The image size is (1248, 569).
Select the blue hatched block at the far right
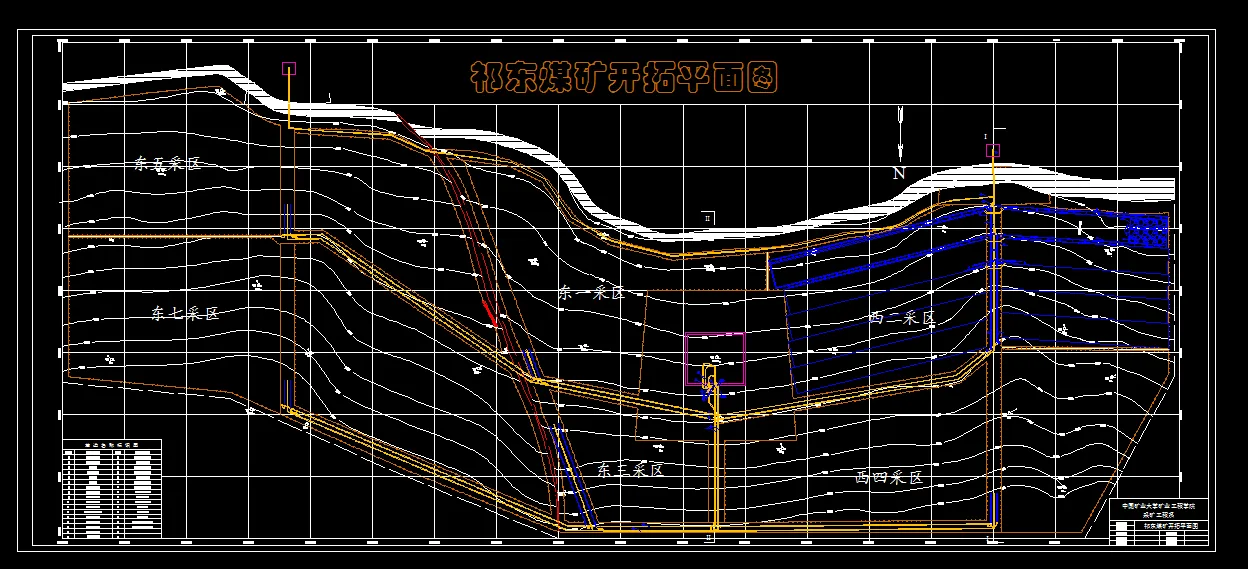1146,232
